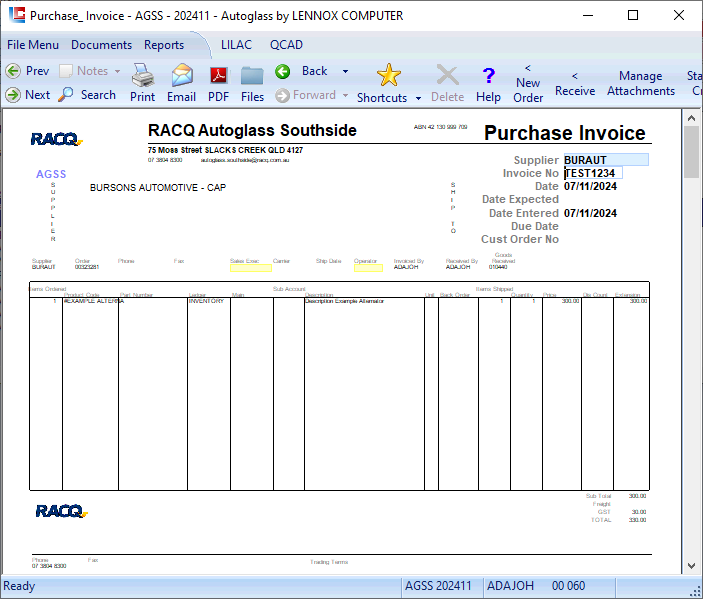Click the Prev green arrow icon
The width and height of the screenshot is (703, 599).
13,71
